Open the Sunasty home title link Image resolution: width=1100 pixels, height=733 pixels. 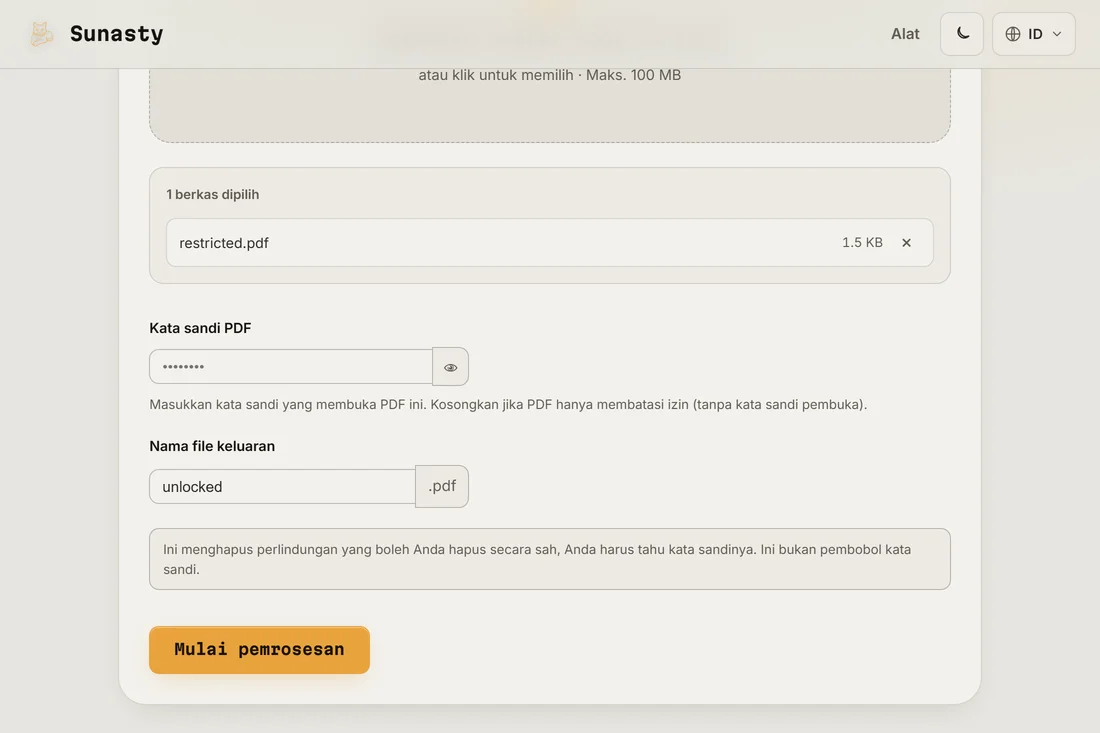116,34
